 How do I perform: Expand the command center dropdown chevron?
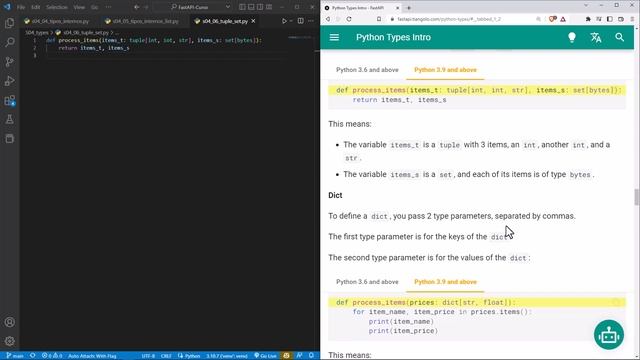tap(228, 7)
